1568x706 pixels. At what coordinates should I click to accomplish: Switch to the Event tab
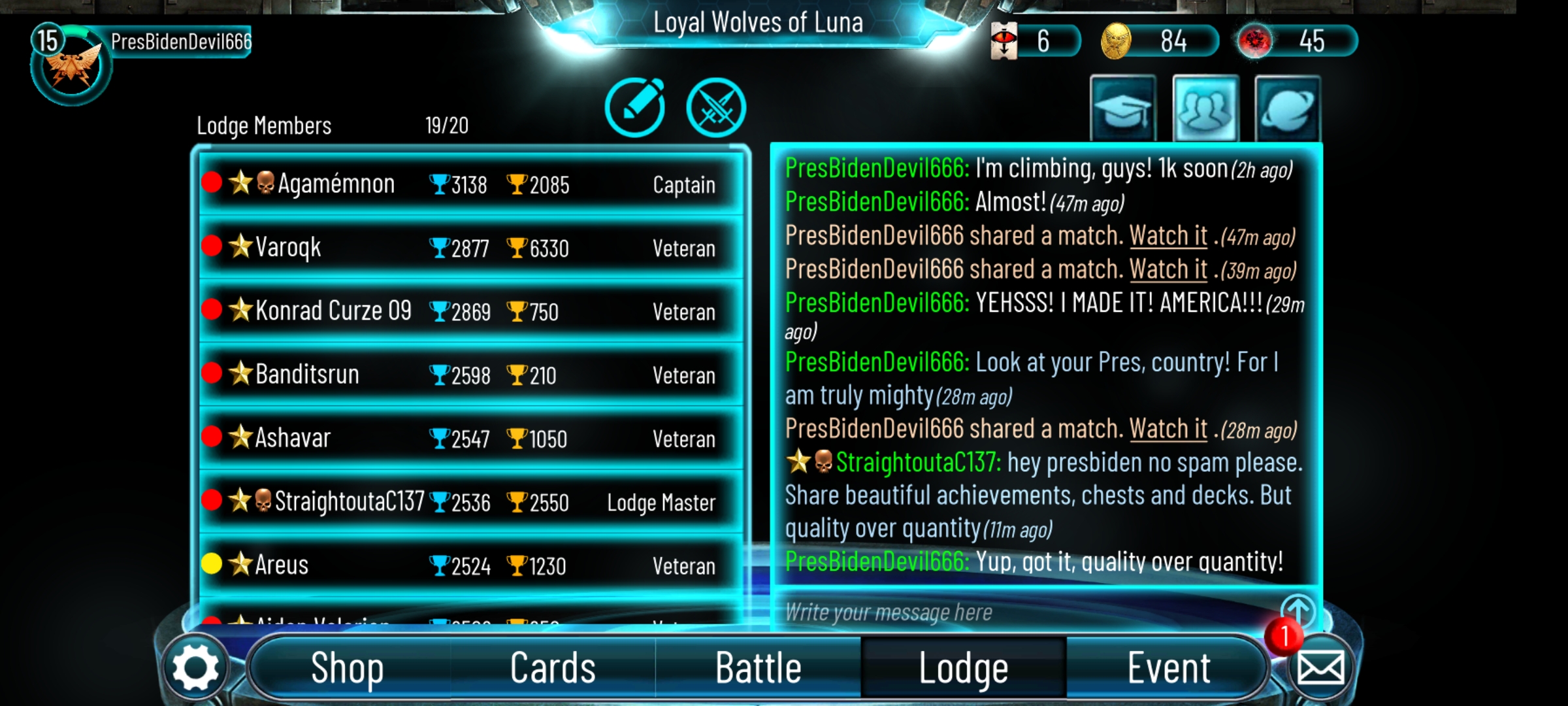click(1168, 668)
